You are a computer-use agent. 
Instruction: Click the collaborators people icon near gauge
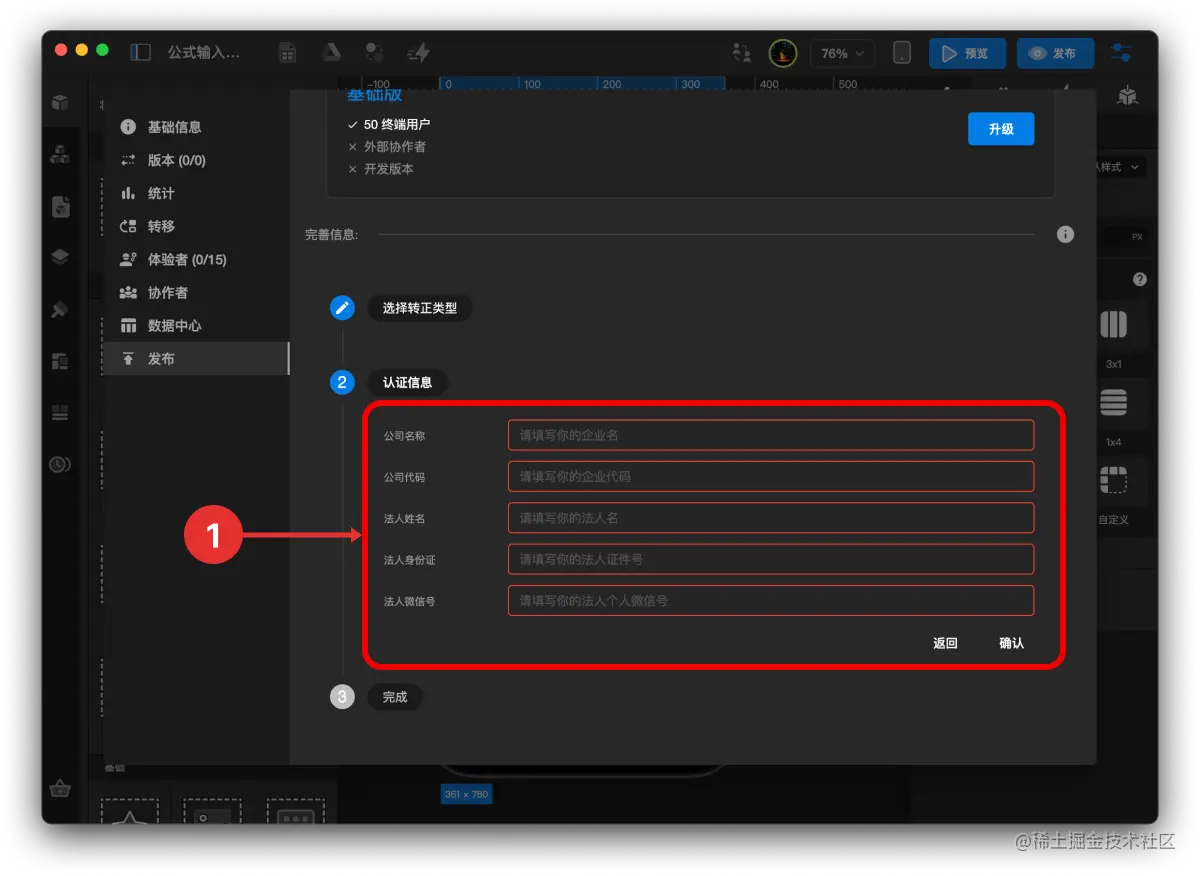(x=741, y=53)
